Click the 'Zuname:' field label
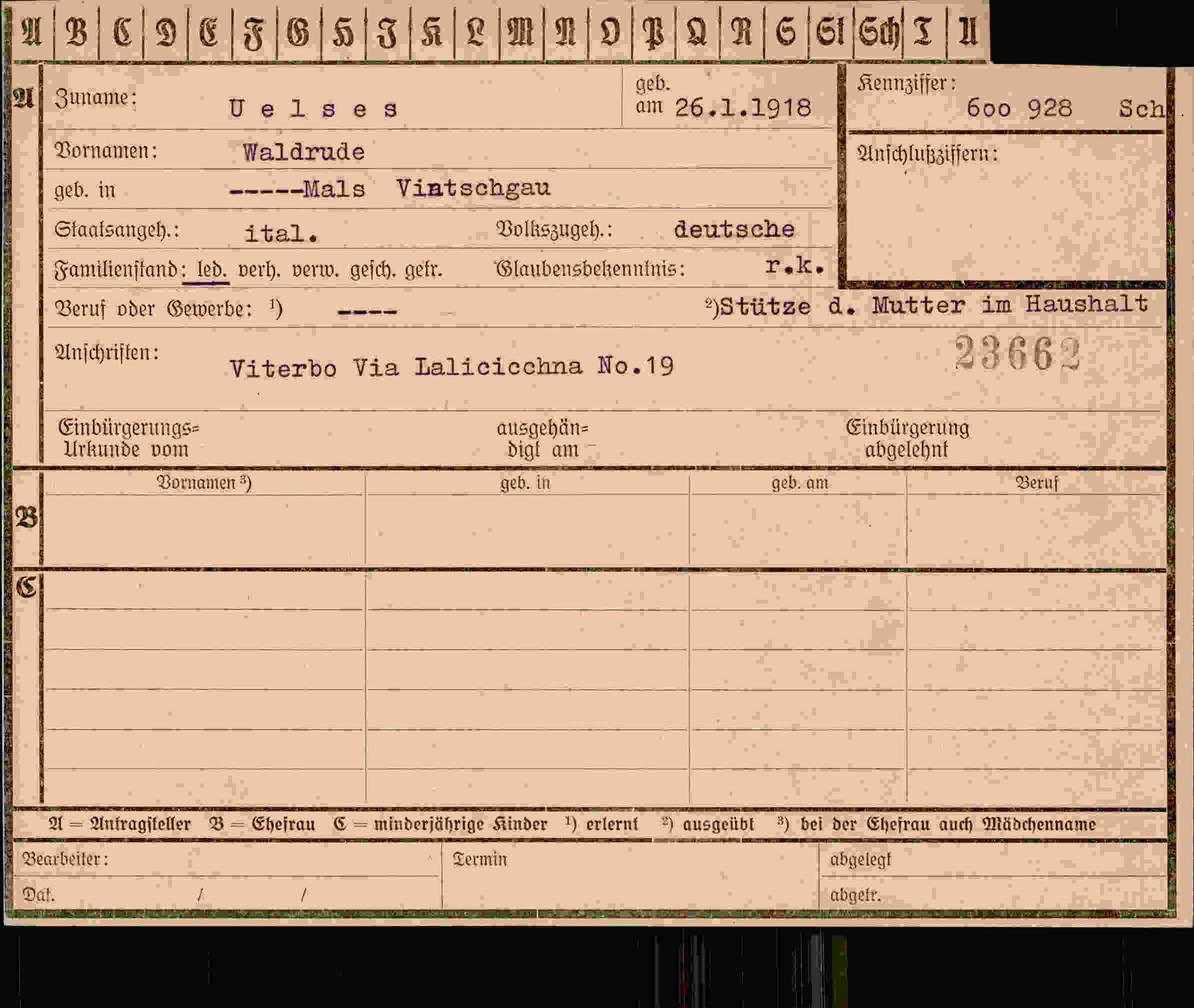The image size is (1194, 1008). 95,98
